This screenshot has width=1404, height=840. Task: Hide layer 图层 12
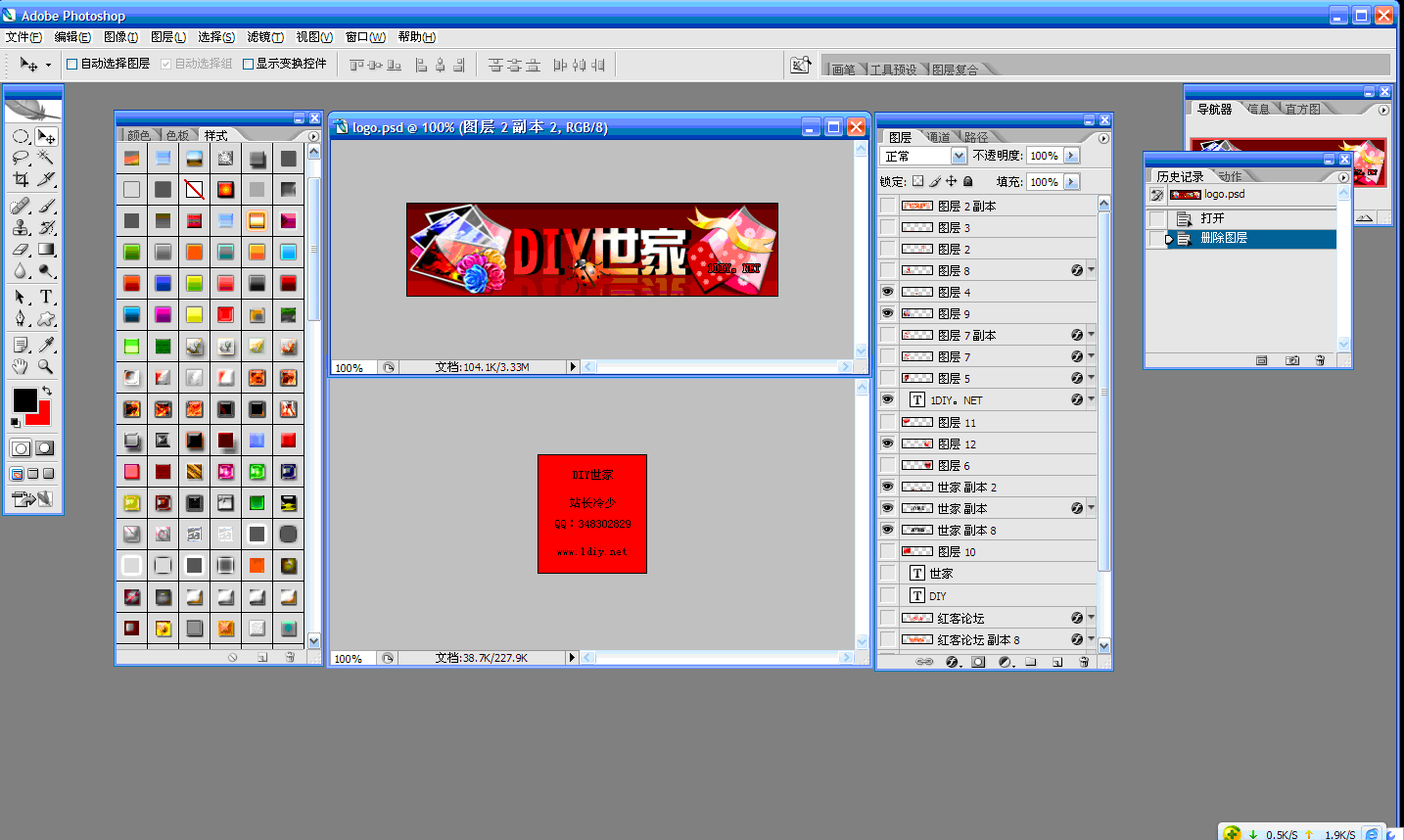(x=888, y=443)
